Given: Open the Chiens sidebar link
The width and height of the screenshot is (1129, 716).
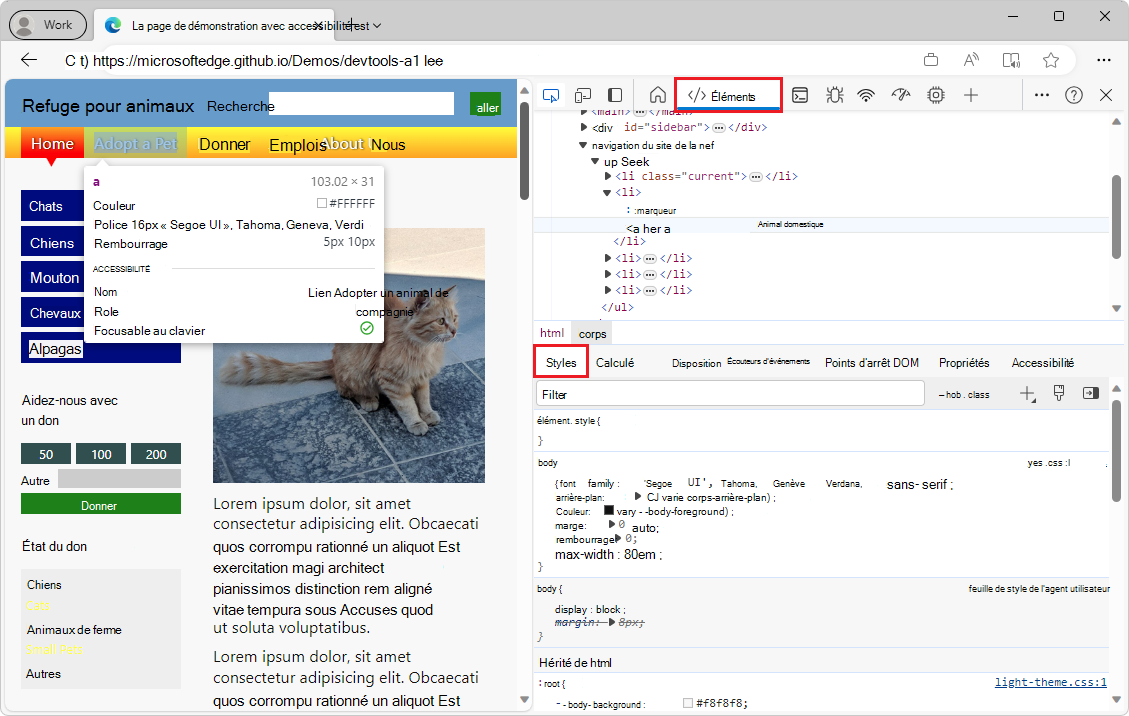Looking at the screenshot, I should (52, 243).
